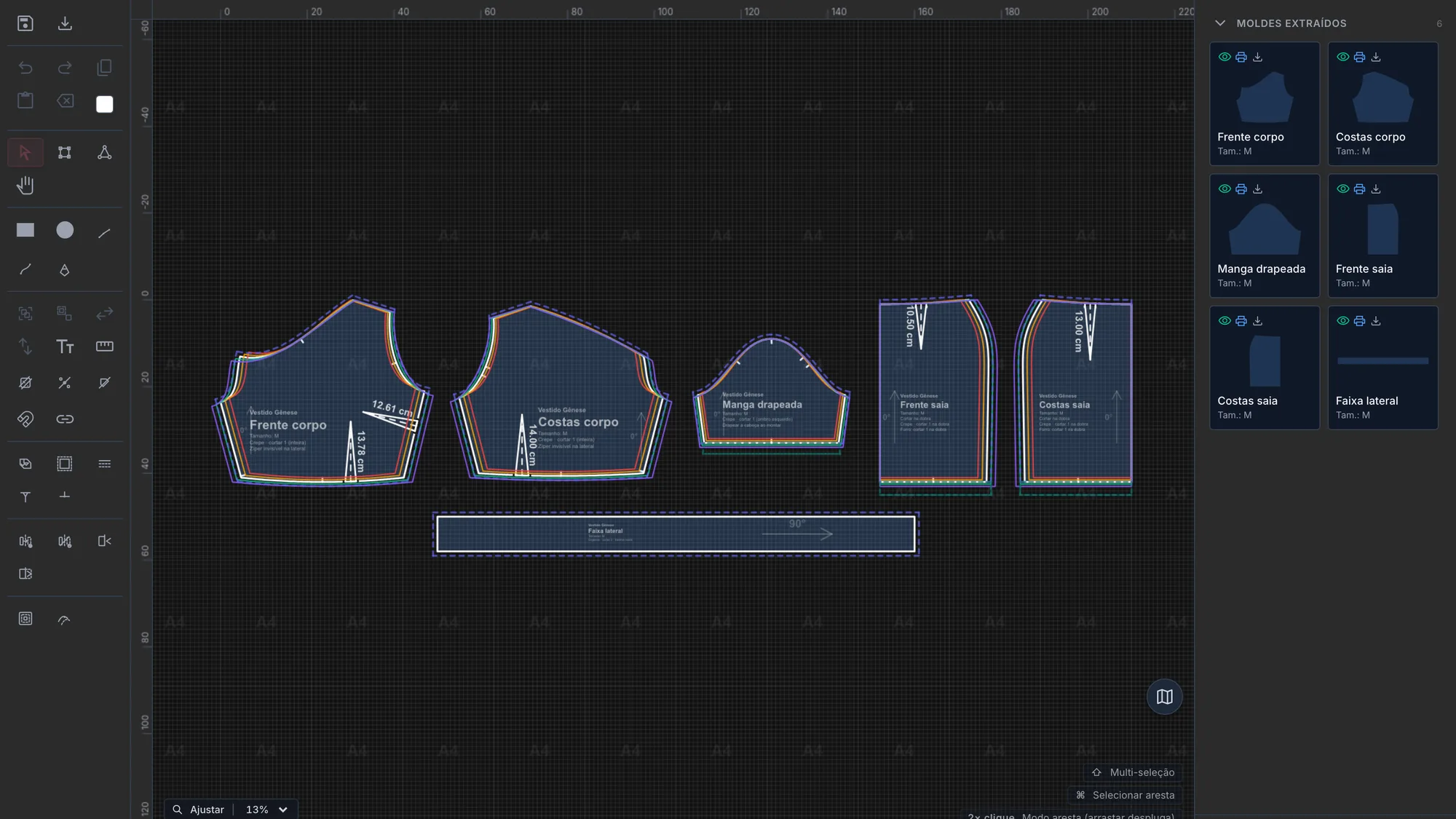The image size is (1456, 819).
Task: Click the save icon in the toolbar
Action: pyautogui.click(x=25, y=23)
